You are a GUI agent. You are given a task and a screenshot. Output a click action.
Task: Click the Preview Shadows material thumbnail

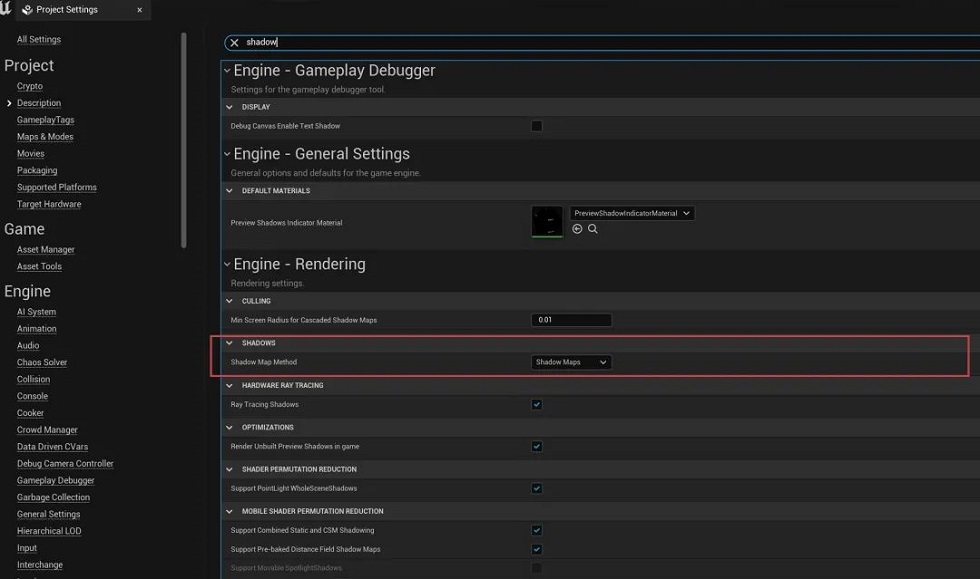(x=547, y=222)
